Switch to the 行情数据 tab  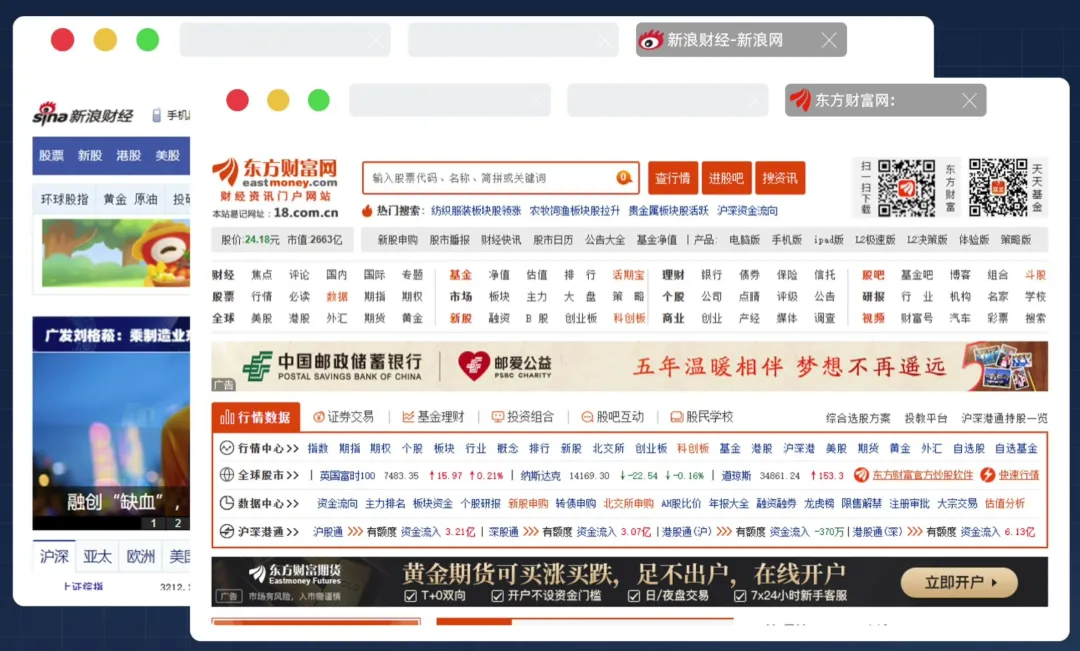click(256, 417)
